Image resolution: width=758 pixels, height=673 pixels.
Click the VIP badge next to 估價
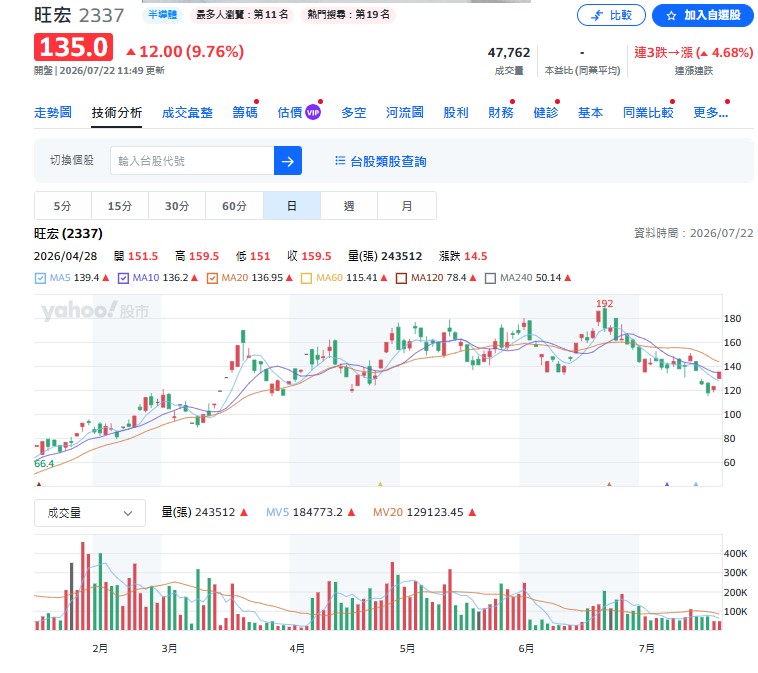click(313, 112)
